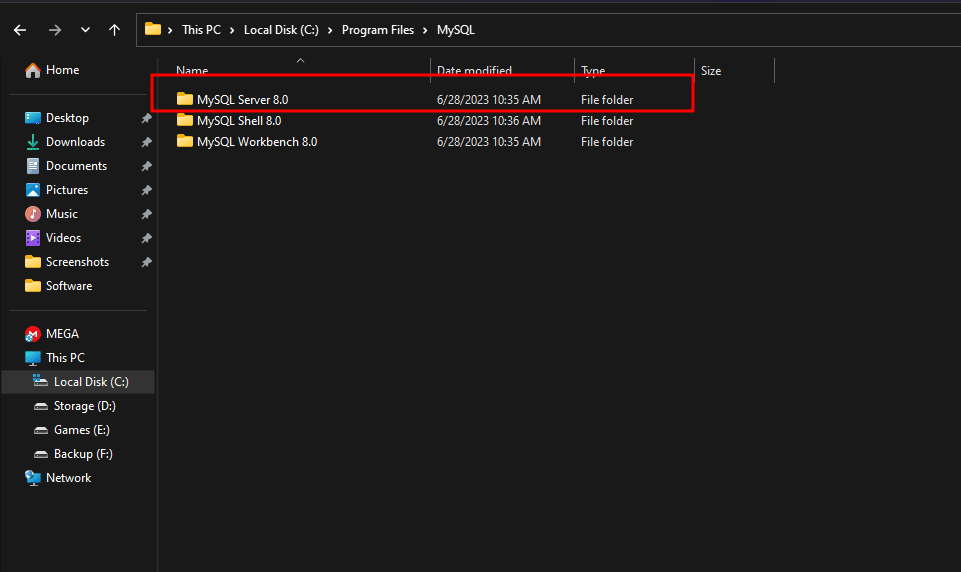The height and width of the screenshot is (572, 961).
Task: Click the Screenshots folder icon
Action: [32, 262]
